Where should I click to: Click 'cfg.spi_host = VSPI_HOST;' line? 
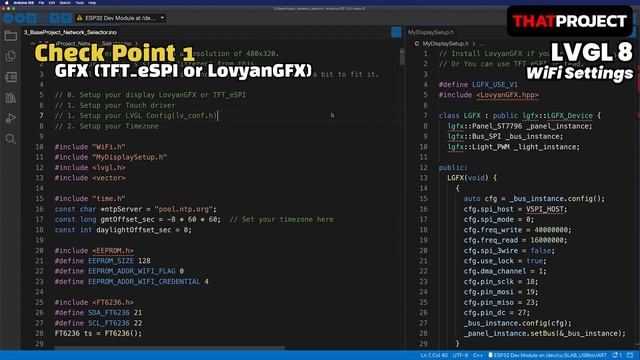pos(516,209)
